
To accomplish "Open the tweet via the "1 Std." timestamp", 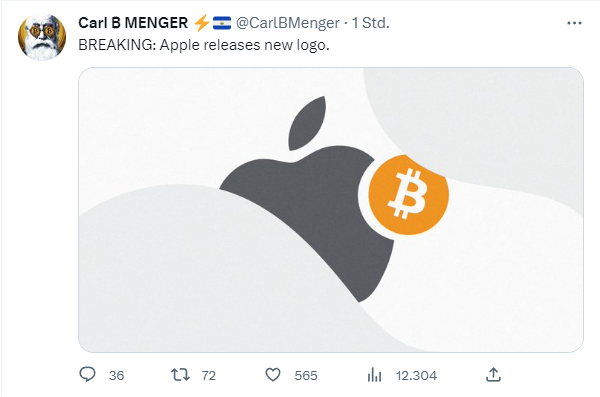I will [370, 23].
